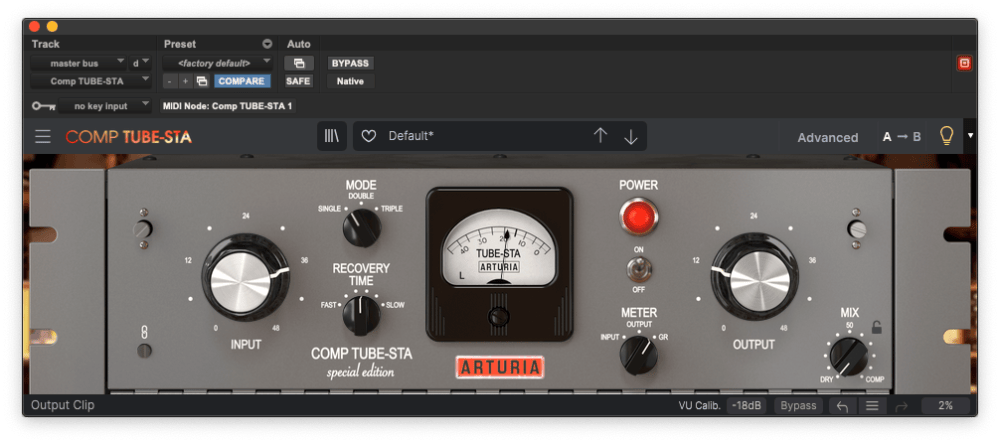Toggle the SAFE automation button
The width and height of the screenshot is (1000, 443).
[x=298, y=81]
